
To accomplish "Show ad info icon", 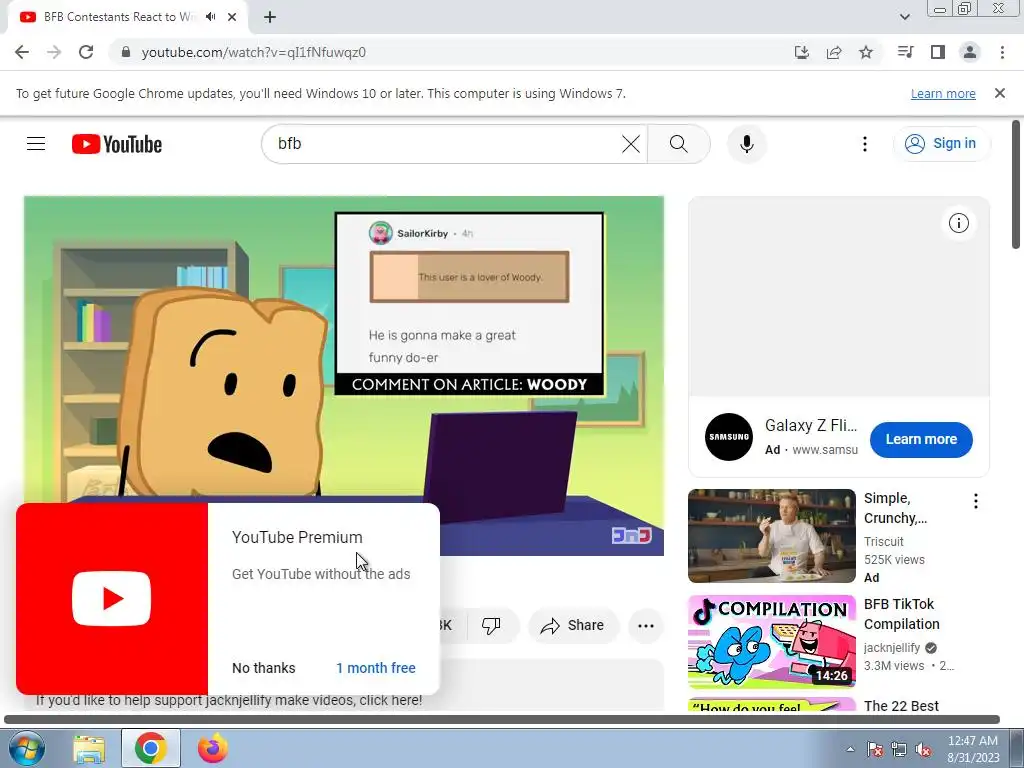I will pyautogui.click(x=958, y=223).
